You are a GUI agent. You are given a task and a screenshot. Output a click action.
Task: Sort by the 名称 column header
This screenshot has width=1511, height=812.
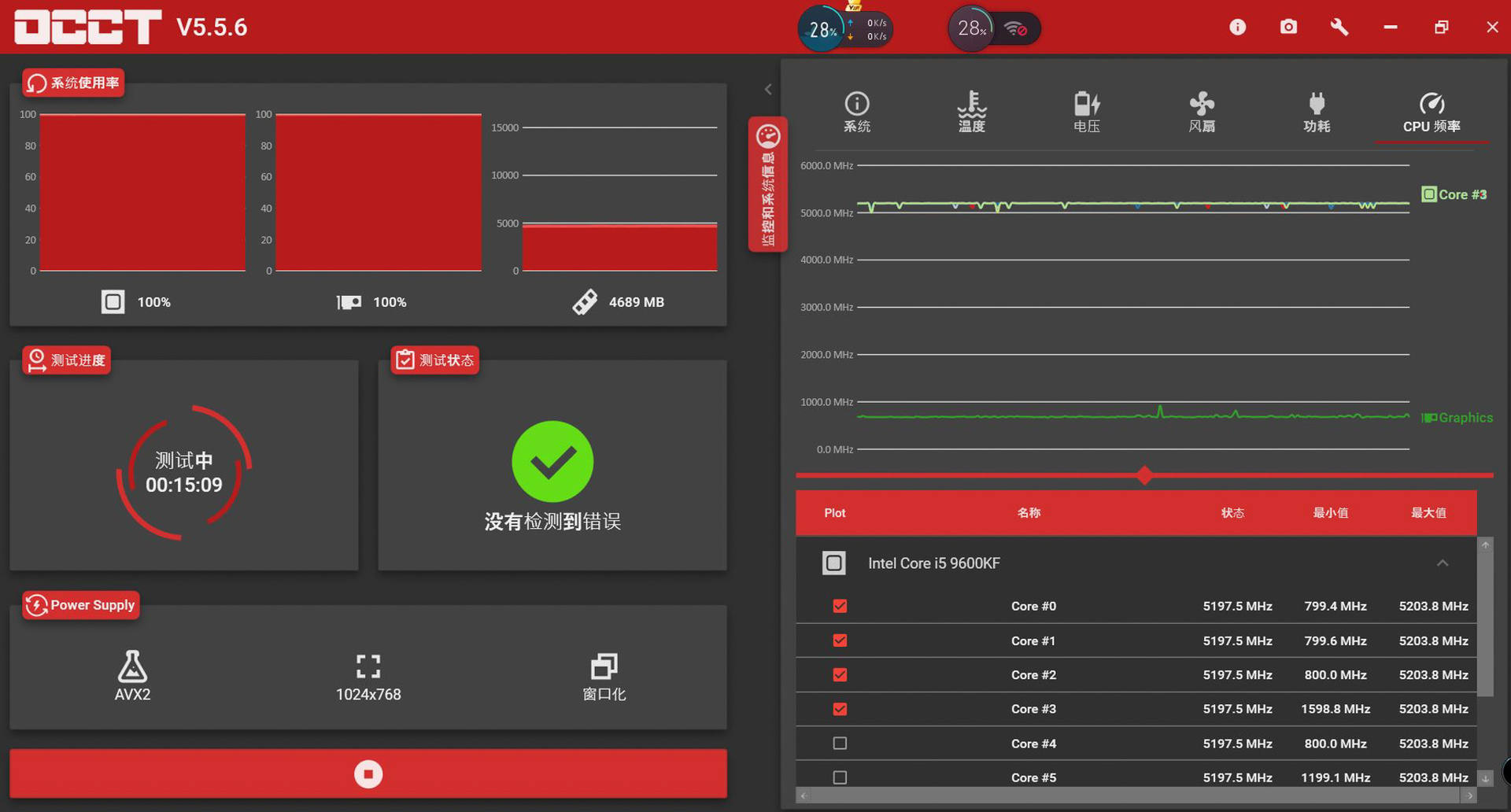click(x=1029, y=513)
